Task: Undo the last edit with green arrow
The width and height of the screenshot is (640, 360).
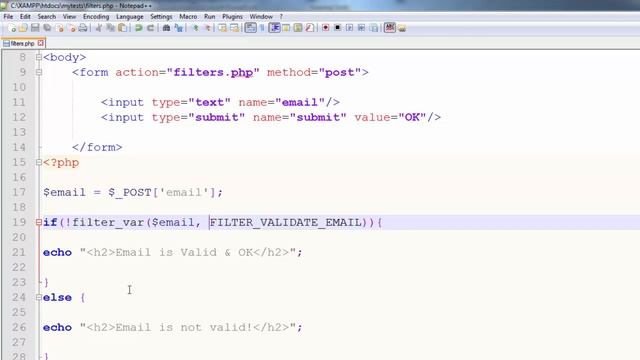Action: pos(139,28)
